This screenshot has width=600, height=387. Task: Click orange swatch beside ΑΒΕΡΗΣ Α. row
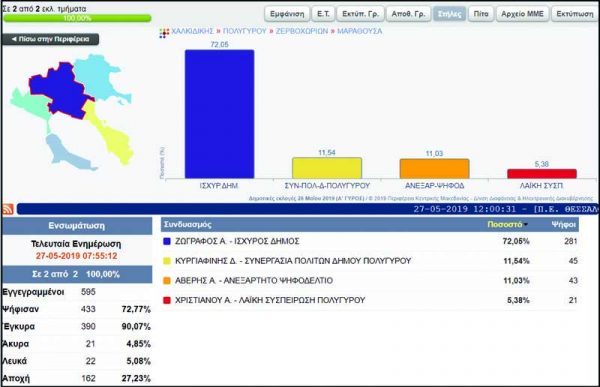[167, 281]
